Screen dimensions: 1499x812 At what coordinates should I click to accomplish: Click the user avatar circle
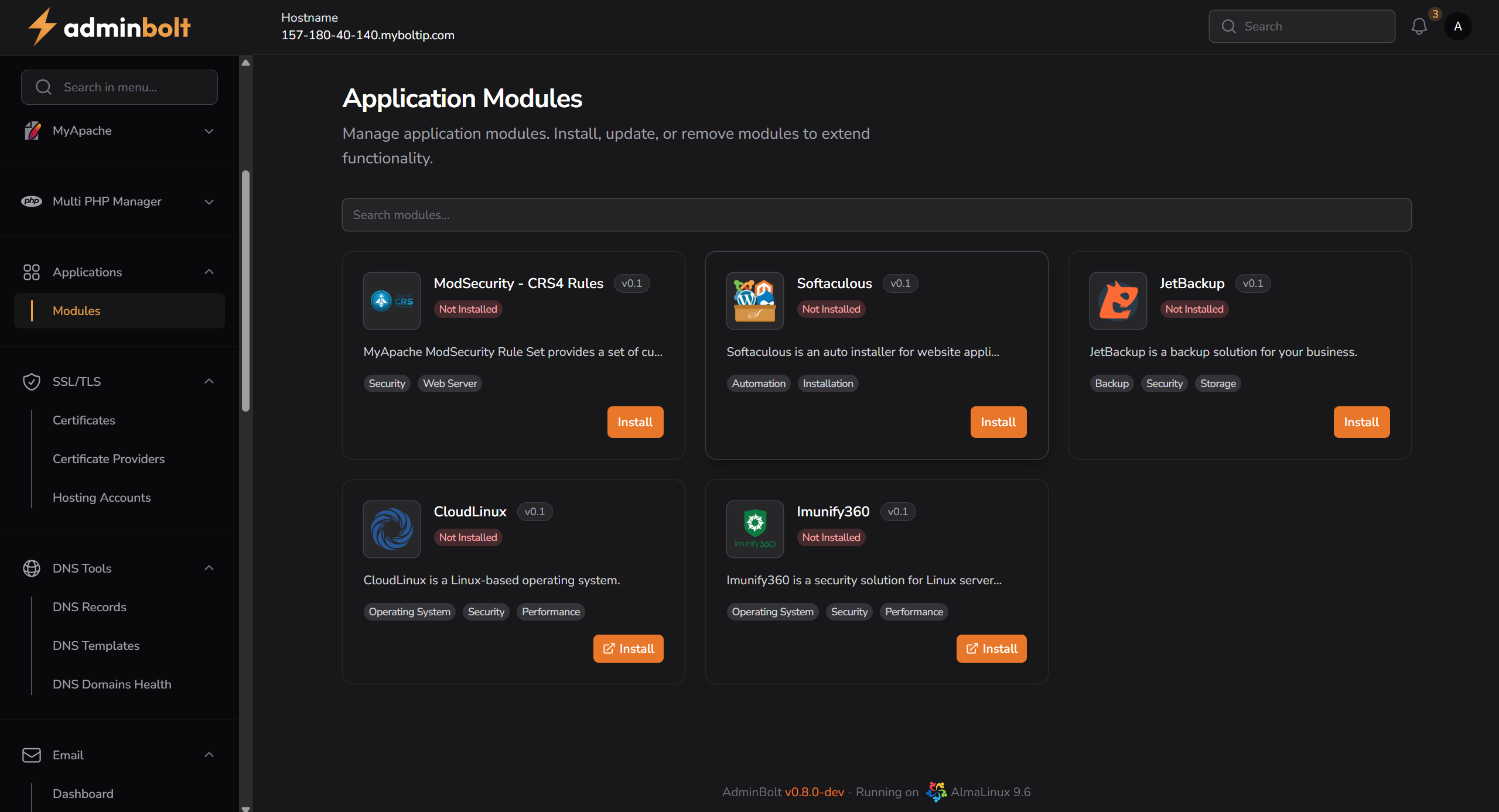coord(1458,26)
